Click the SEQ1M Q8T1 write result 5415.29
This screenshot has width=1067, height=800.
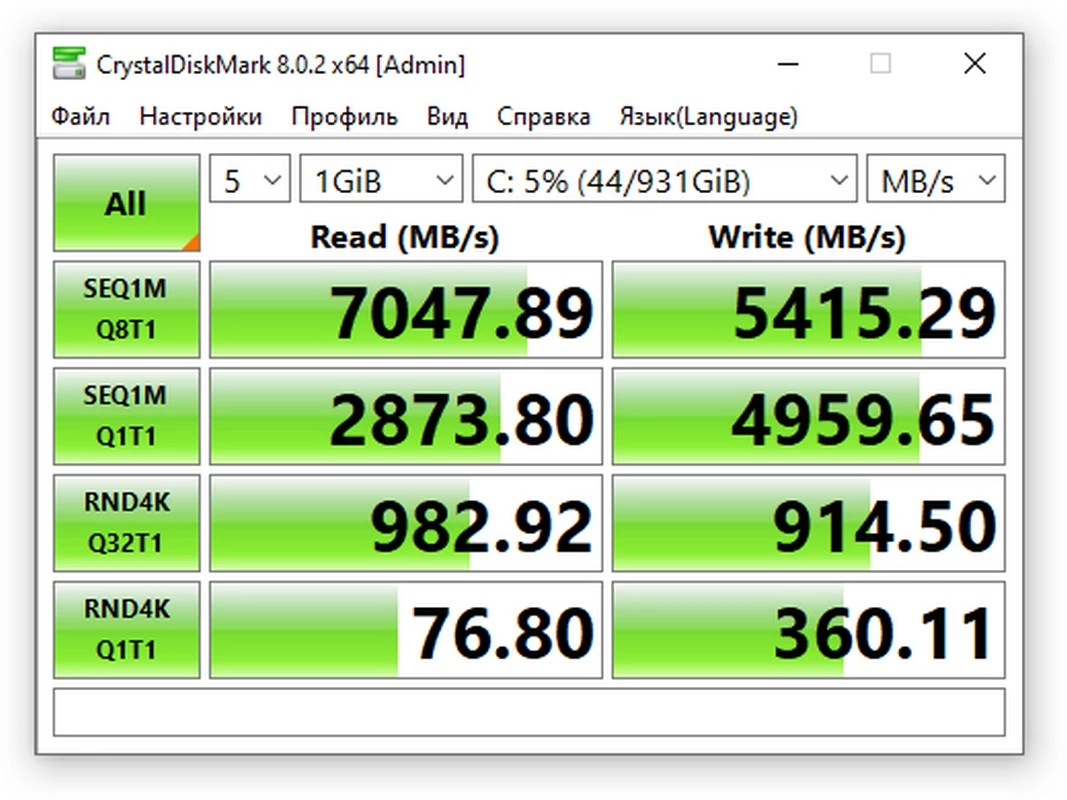(808, 310)
